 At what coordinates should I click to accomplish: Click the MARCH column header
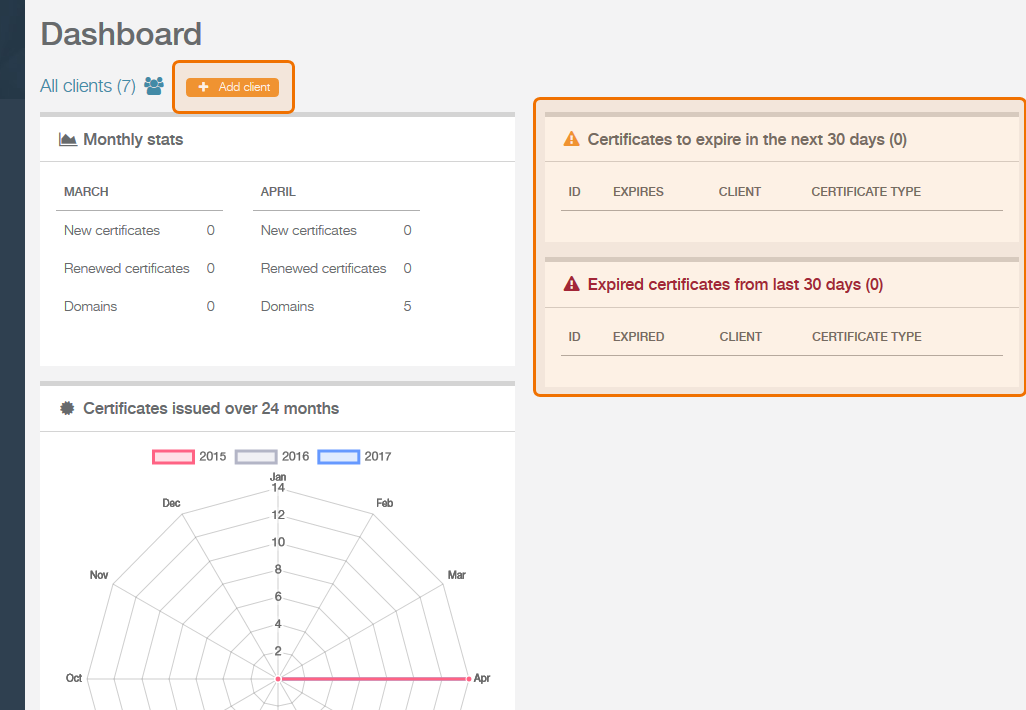pyautogui.click(x=86, y=192)
